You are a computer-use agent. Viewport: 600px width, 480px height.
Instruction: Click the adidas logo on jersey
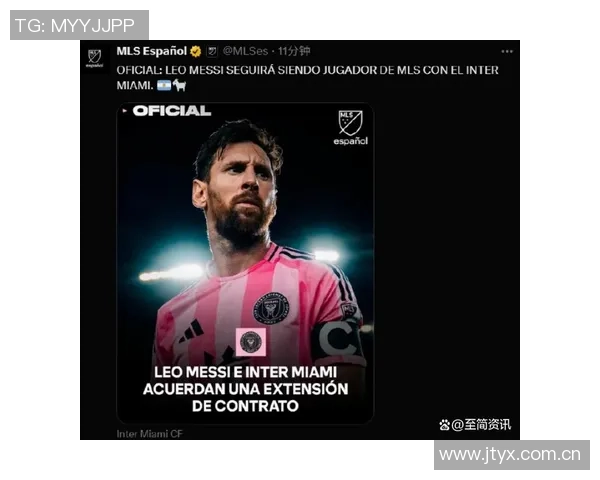tap(191, 331)
